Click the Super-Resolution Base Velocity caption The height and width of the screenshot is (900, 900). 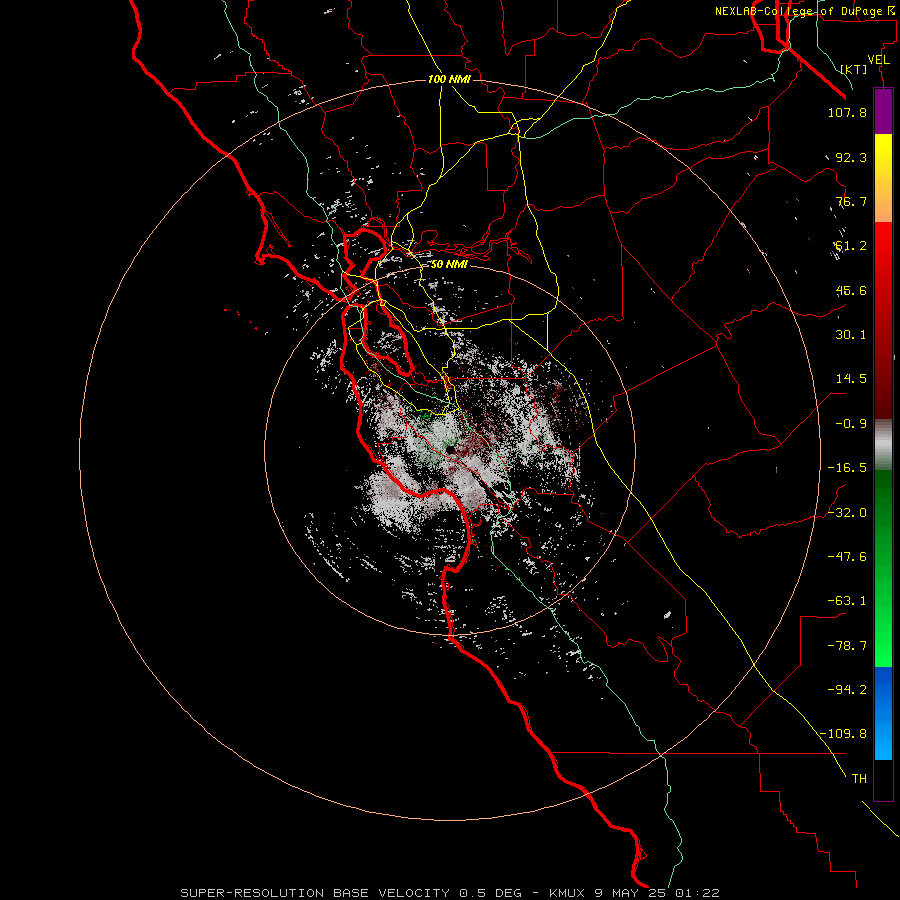[450, 893]
